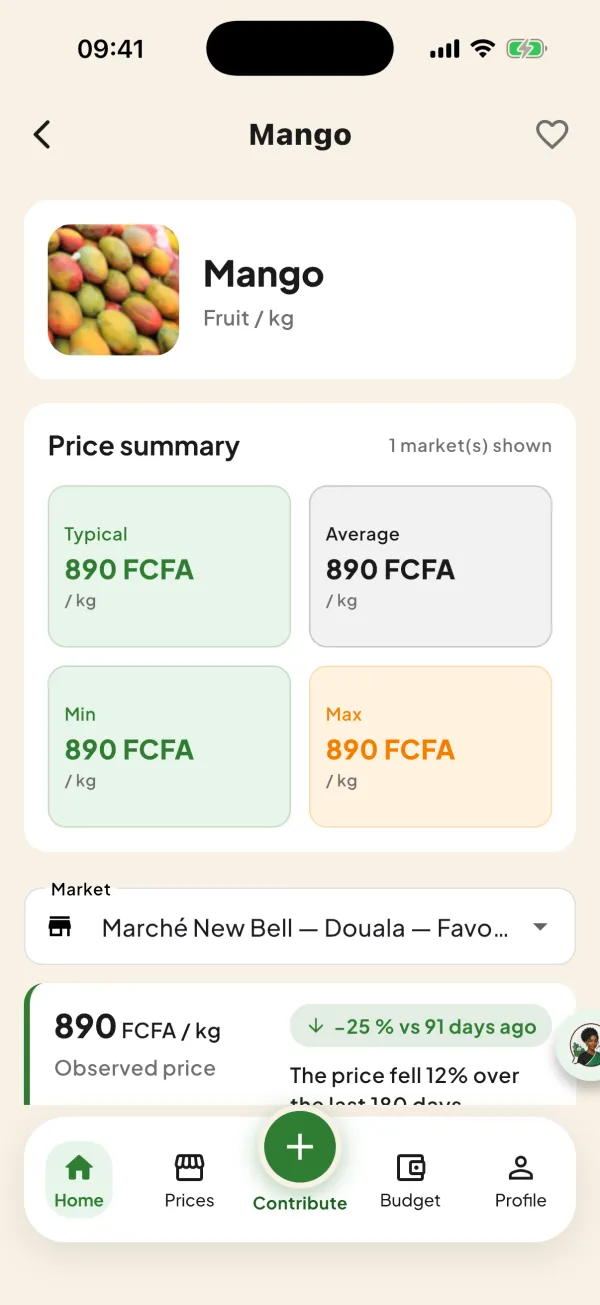Switch to the Prices tab label
This screenshot has width=600, height=1305.
coord(189,1200)
